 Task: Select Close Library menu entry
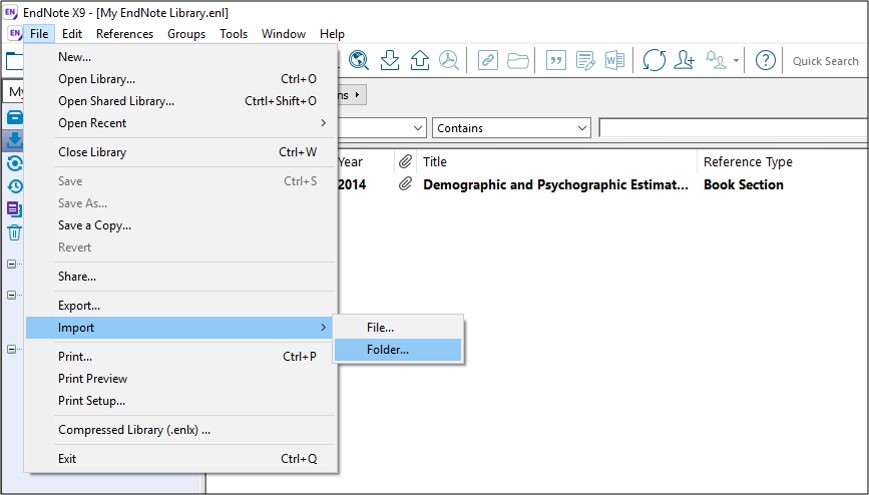(181, 152)
